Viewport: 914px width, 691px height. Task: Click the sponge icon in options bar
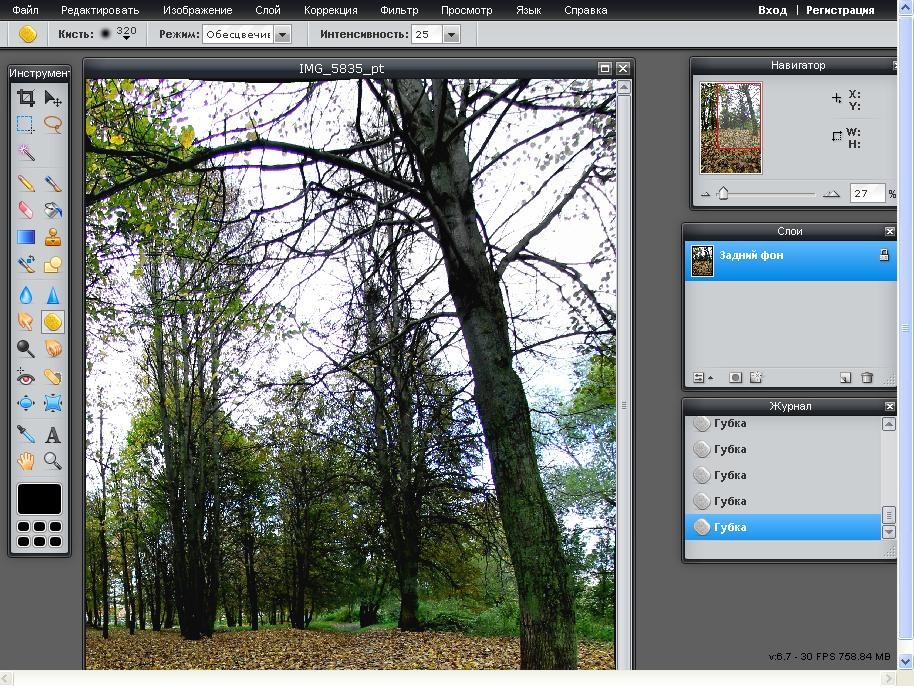pyautogui.click(x=27, y=34)
